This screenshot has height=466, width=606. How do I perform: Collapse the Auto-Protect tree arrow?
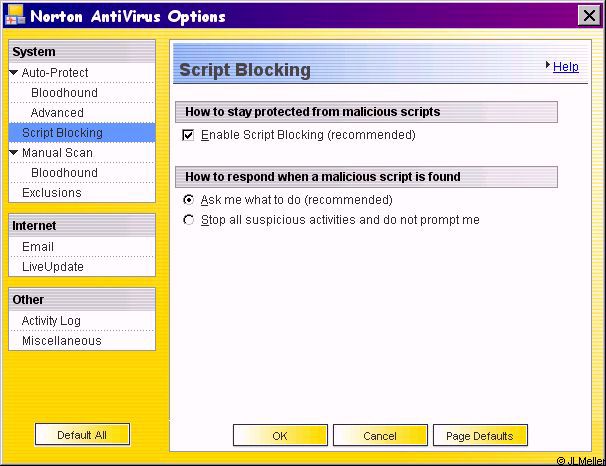14,72
